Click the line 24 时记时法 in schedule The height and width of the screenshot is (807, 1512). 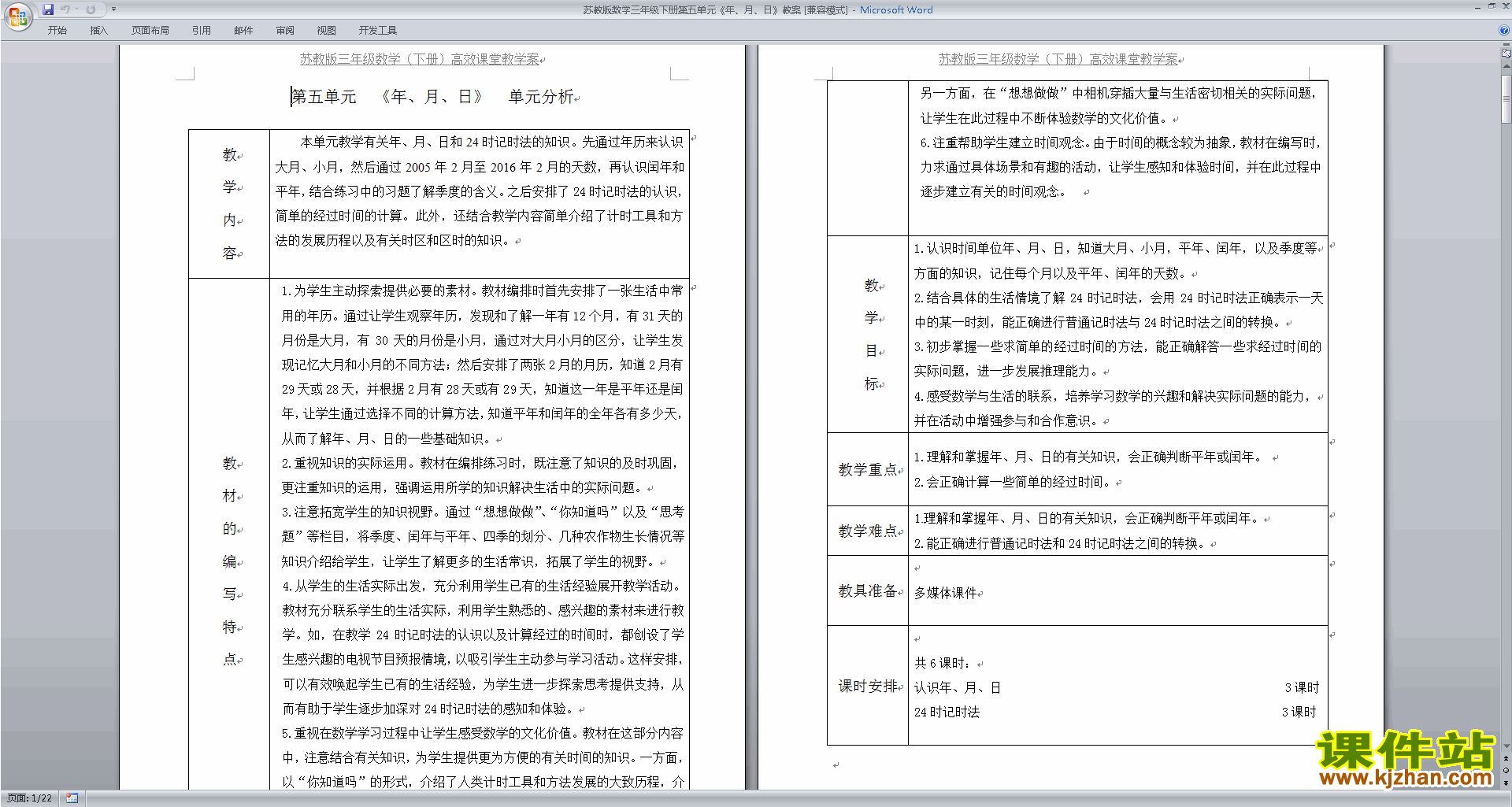(x=947, y=712)
